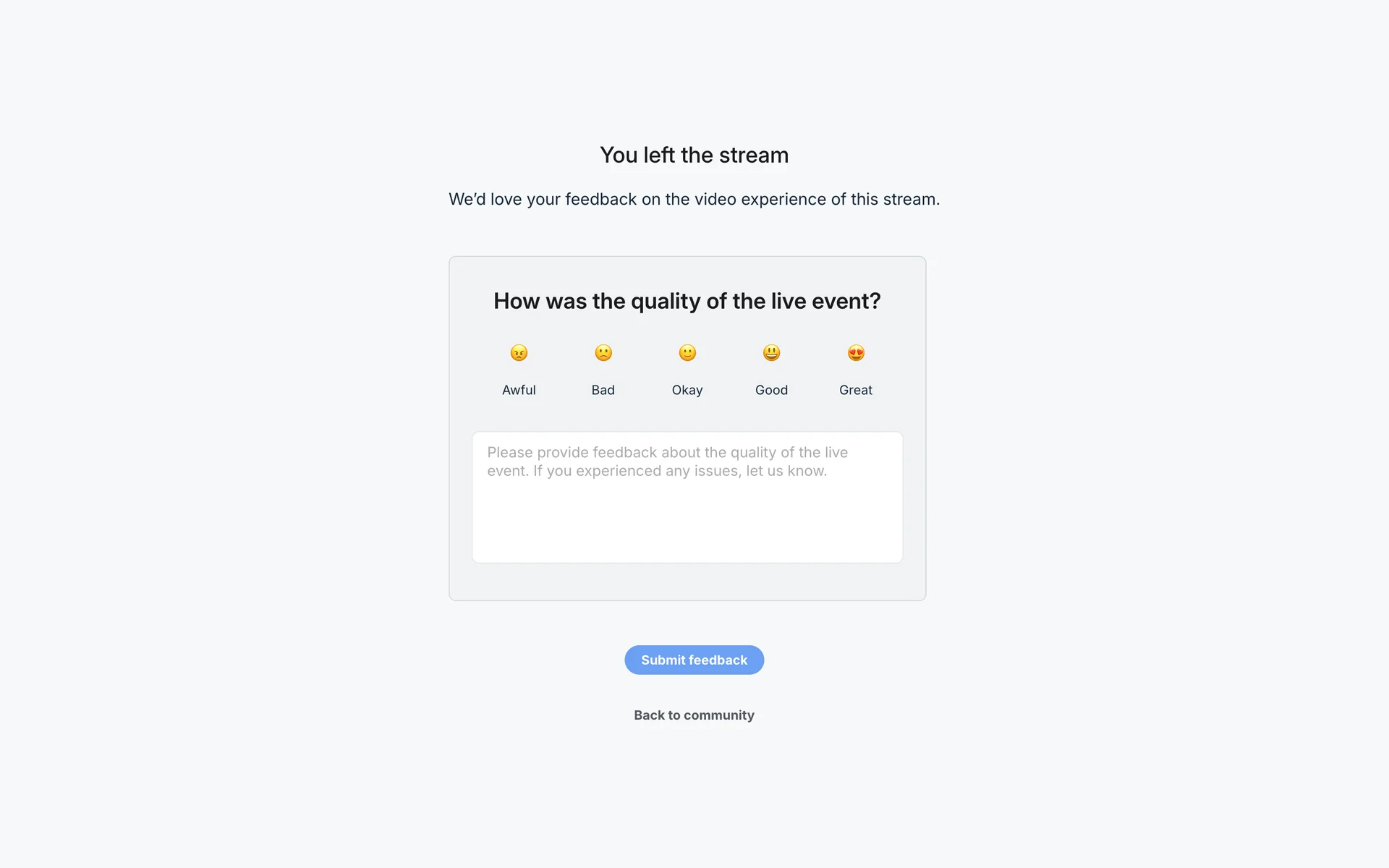The image size is (1389, 868).
Task: Click the 'How was the quality' question heading
Action: point(687,301)
